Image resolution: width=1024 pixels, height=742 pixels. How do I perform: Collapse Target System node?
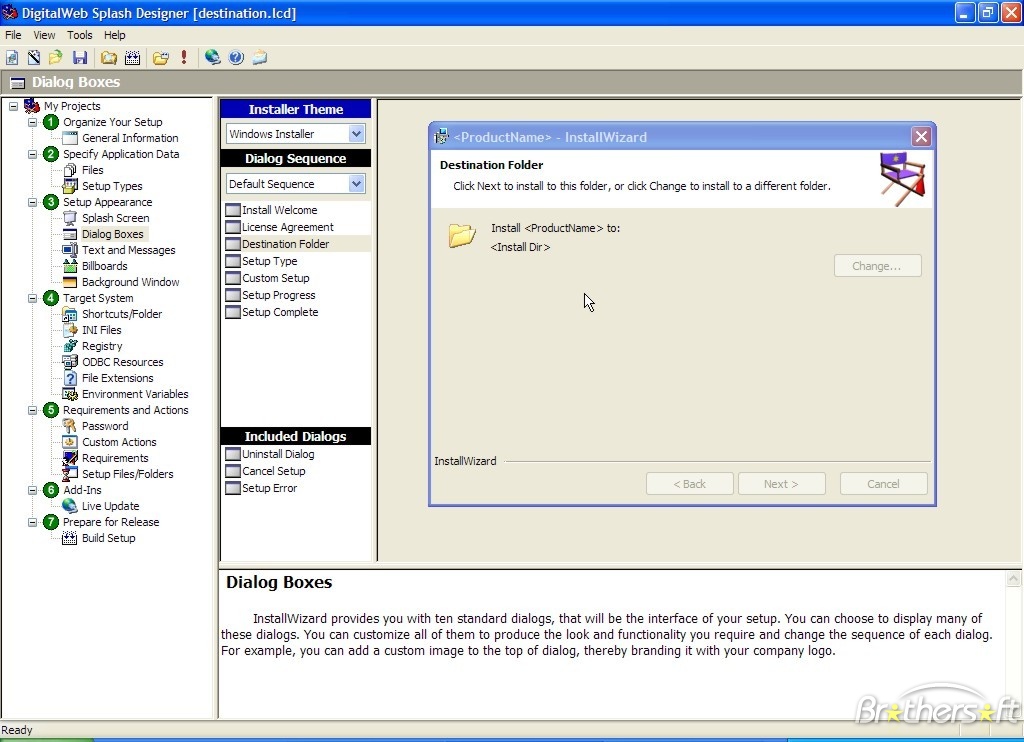pyautogui.click(x=33, y=298)
